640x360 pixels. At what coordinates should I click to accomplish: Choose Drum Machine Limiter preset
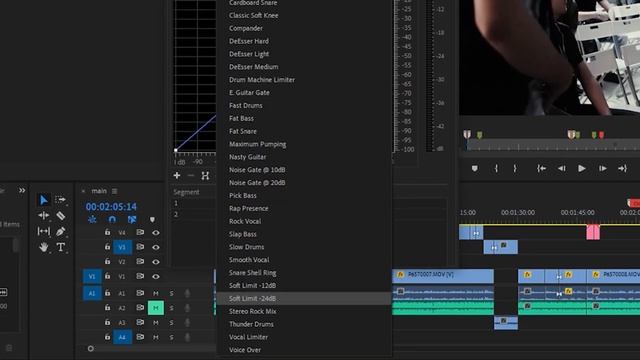[262, 80]
